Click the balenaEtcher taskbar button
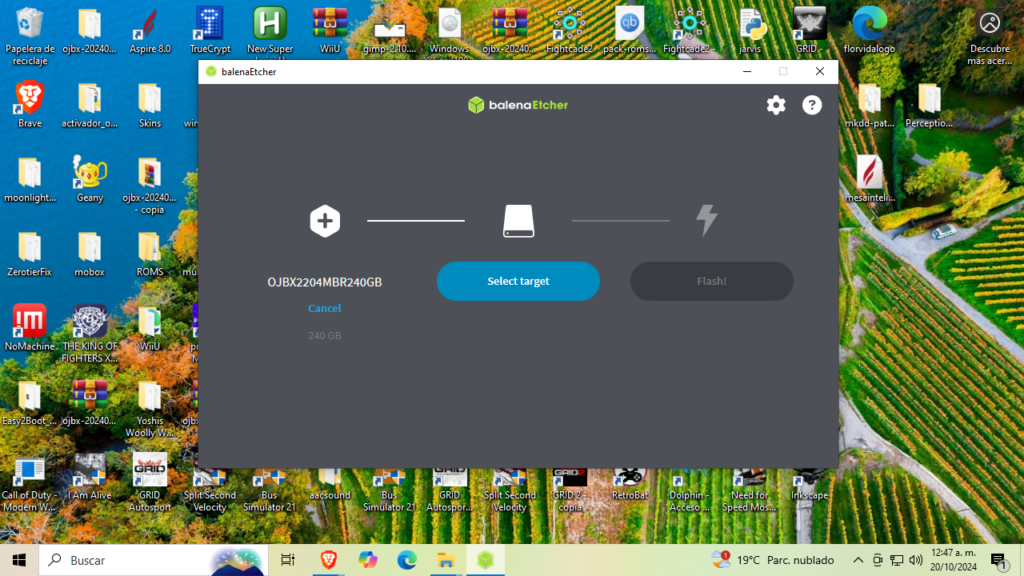 (x=485, y=560)
